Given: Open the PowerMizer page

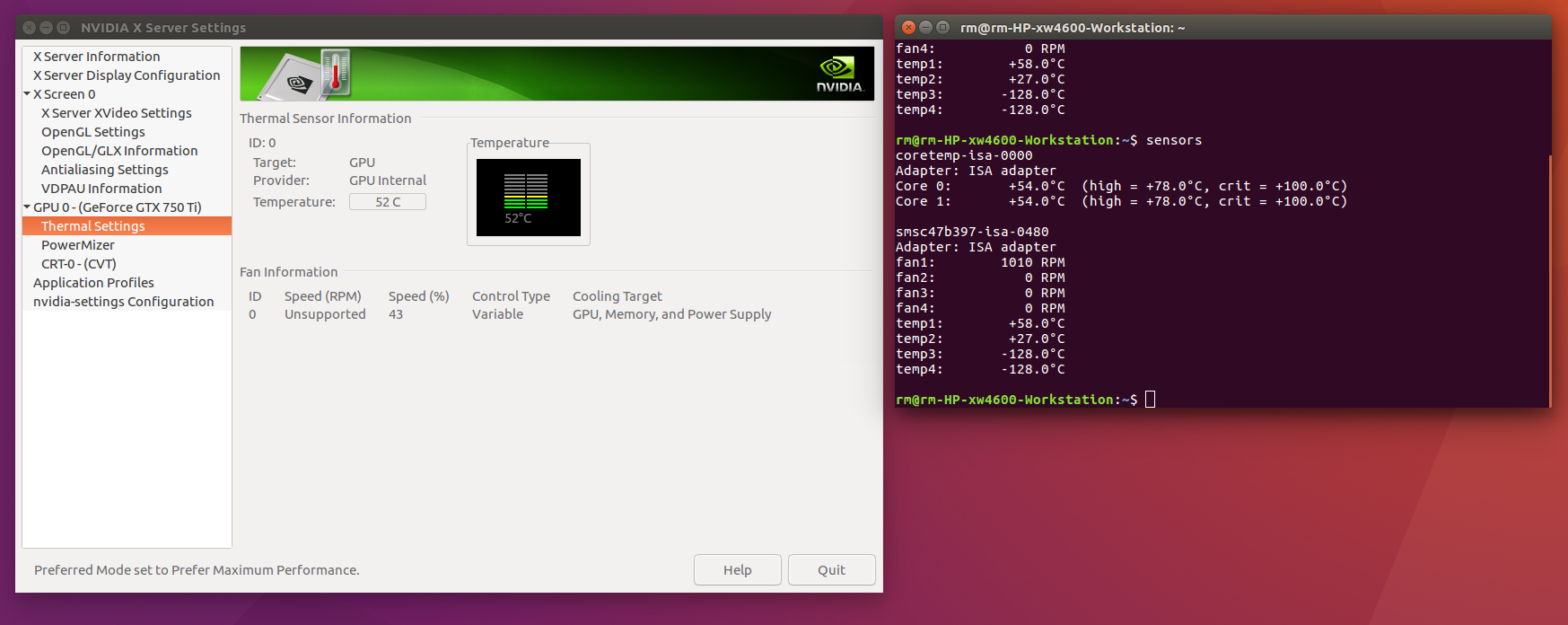Looking at the screenshot, I should coord(78,245).
